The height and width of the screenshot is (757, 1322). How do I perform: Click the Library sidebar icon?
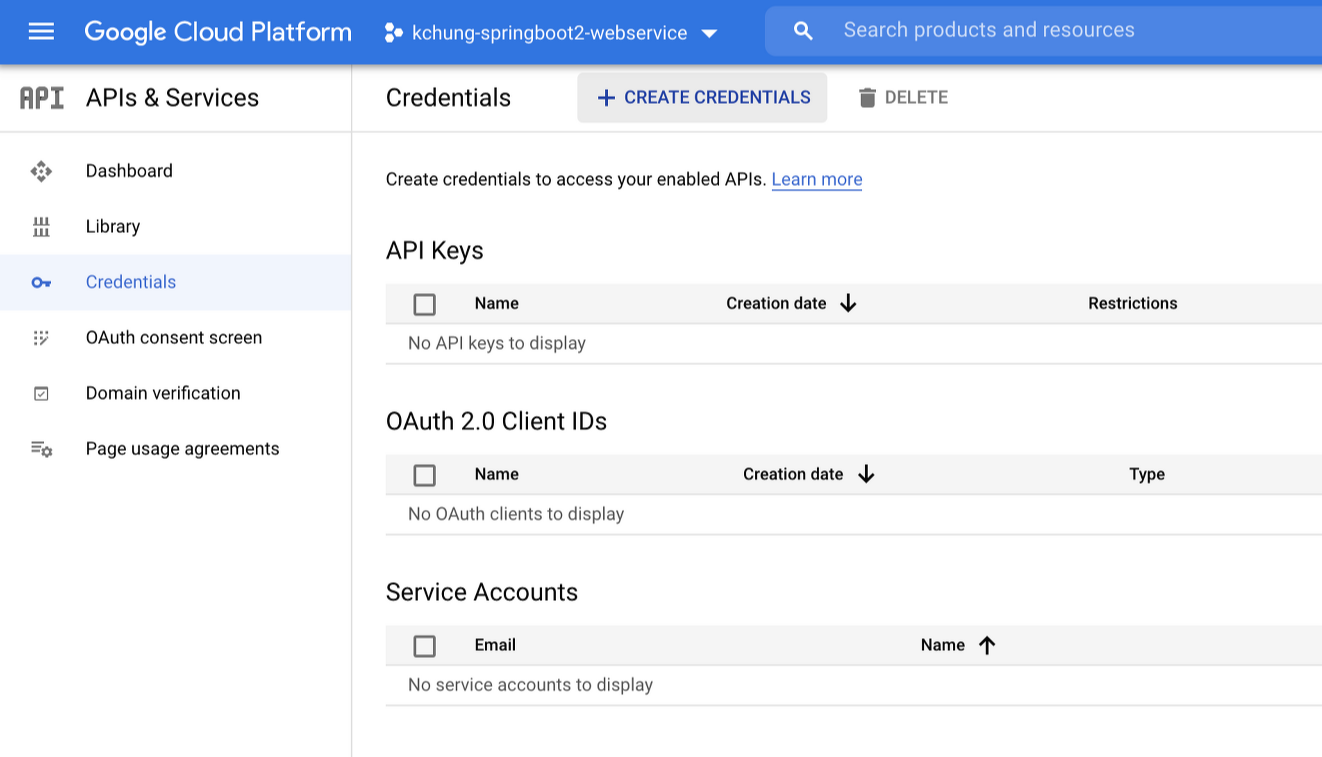click(x=41, y=227)
